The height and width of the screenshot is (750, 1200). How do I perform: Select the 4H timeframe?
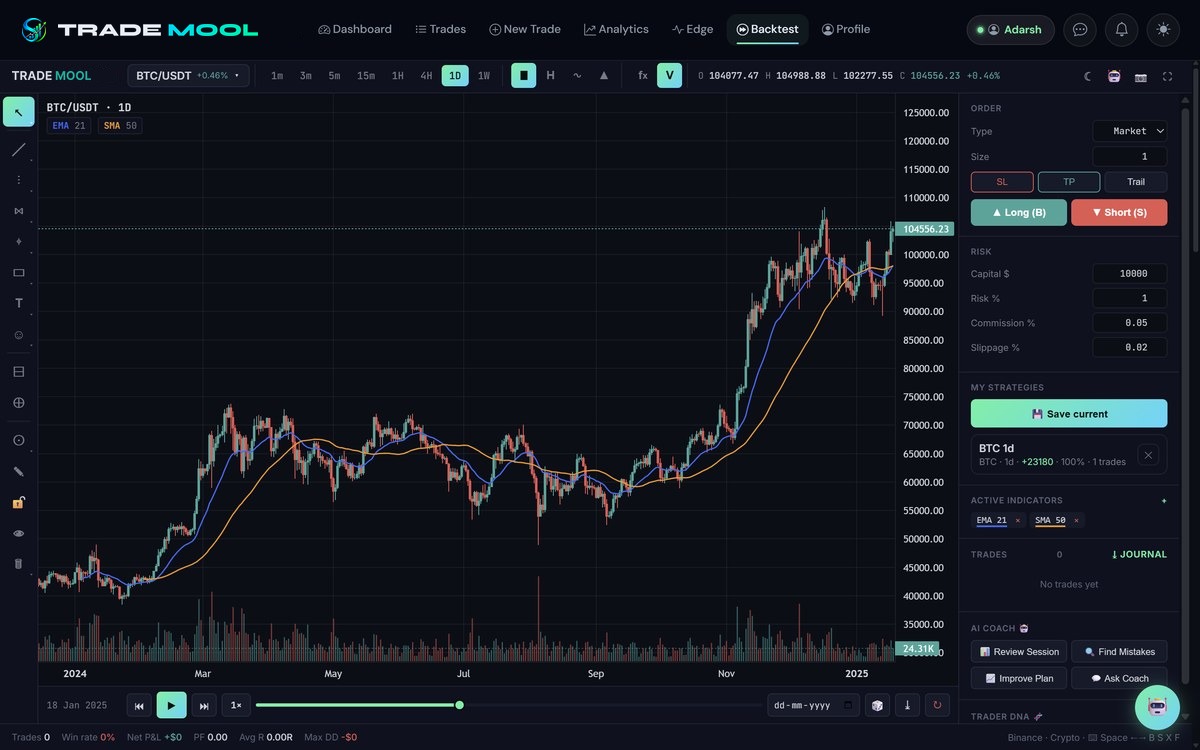tap(426, 75)
